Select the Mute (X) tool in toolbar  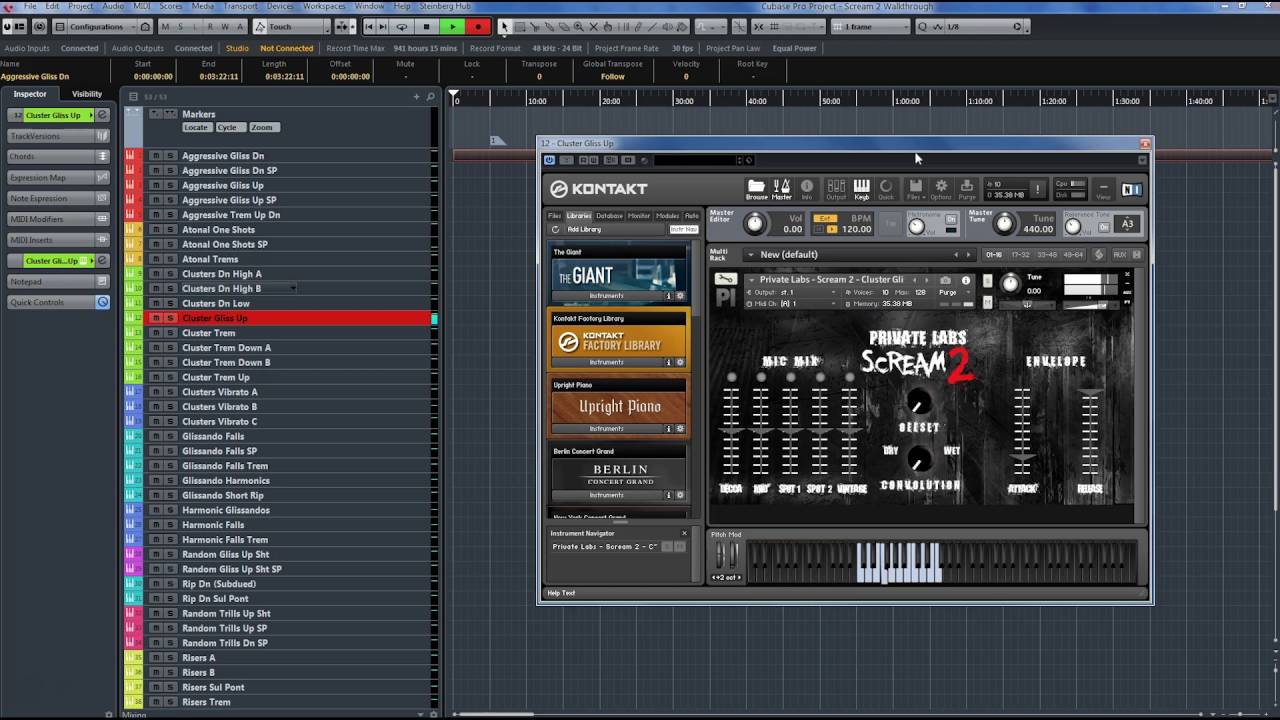[594, 27]
